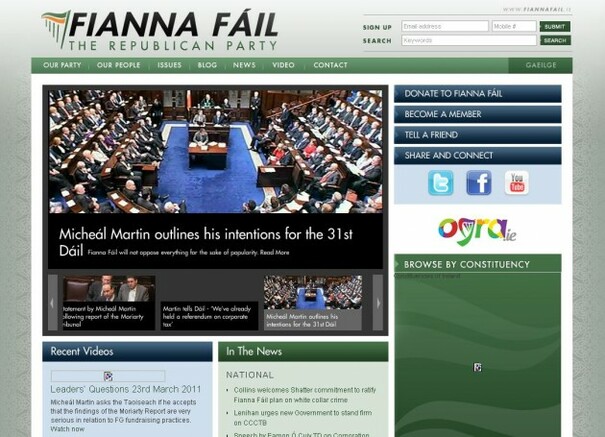Screen dimensions: 605x437
Task: Open the Our Party menu
Action: coord(62,65)
